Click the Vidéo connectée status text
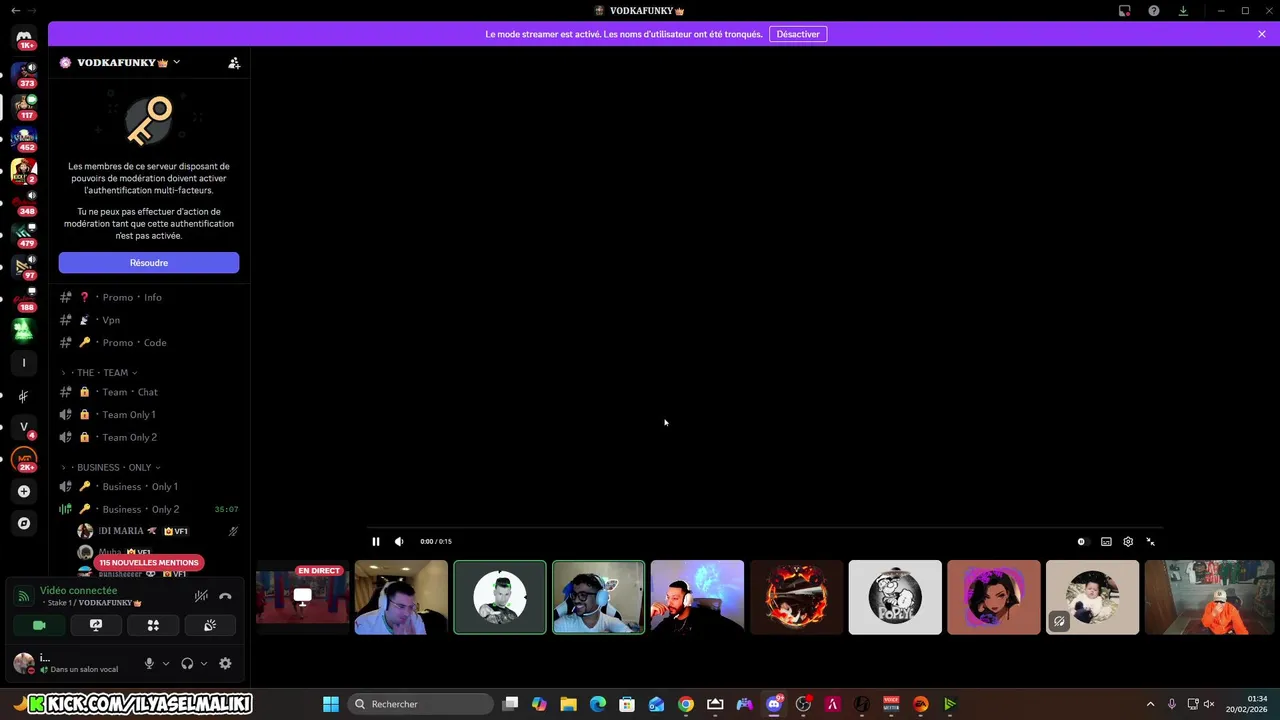Screen dimensions: 1280x720 pos(78,591)
